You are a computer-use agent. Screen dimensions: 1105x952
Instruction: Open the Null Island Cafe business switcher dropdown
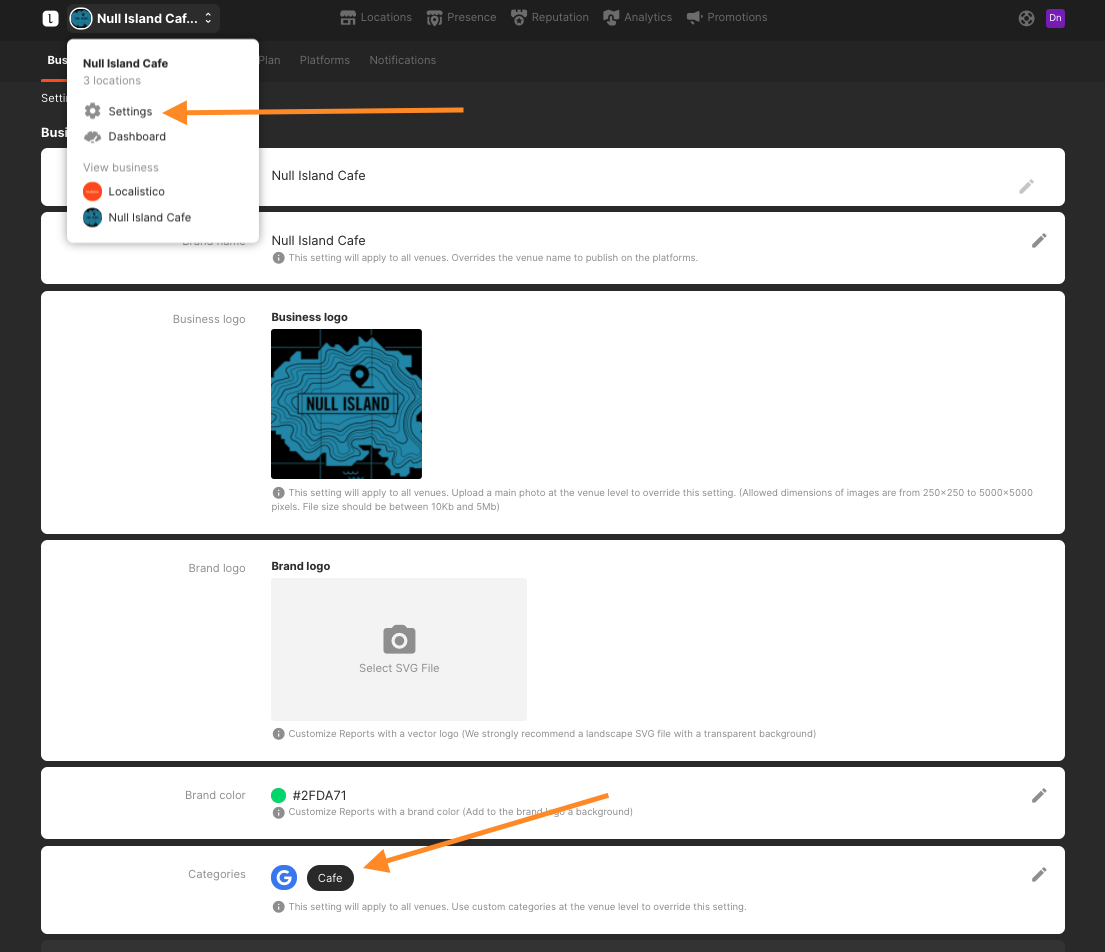tap(144, 18)
